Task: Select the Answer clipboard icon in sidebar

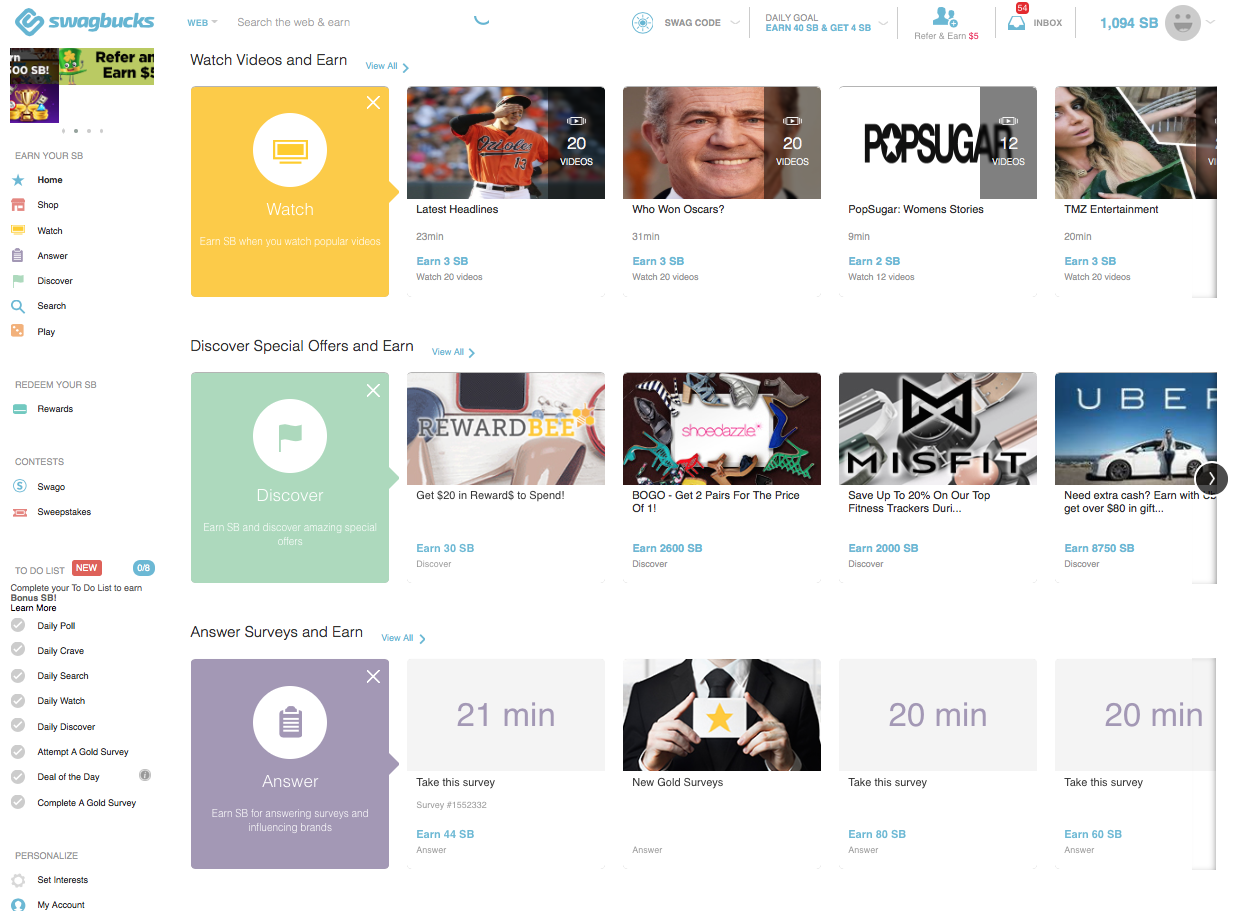Action: pos(18,256)
